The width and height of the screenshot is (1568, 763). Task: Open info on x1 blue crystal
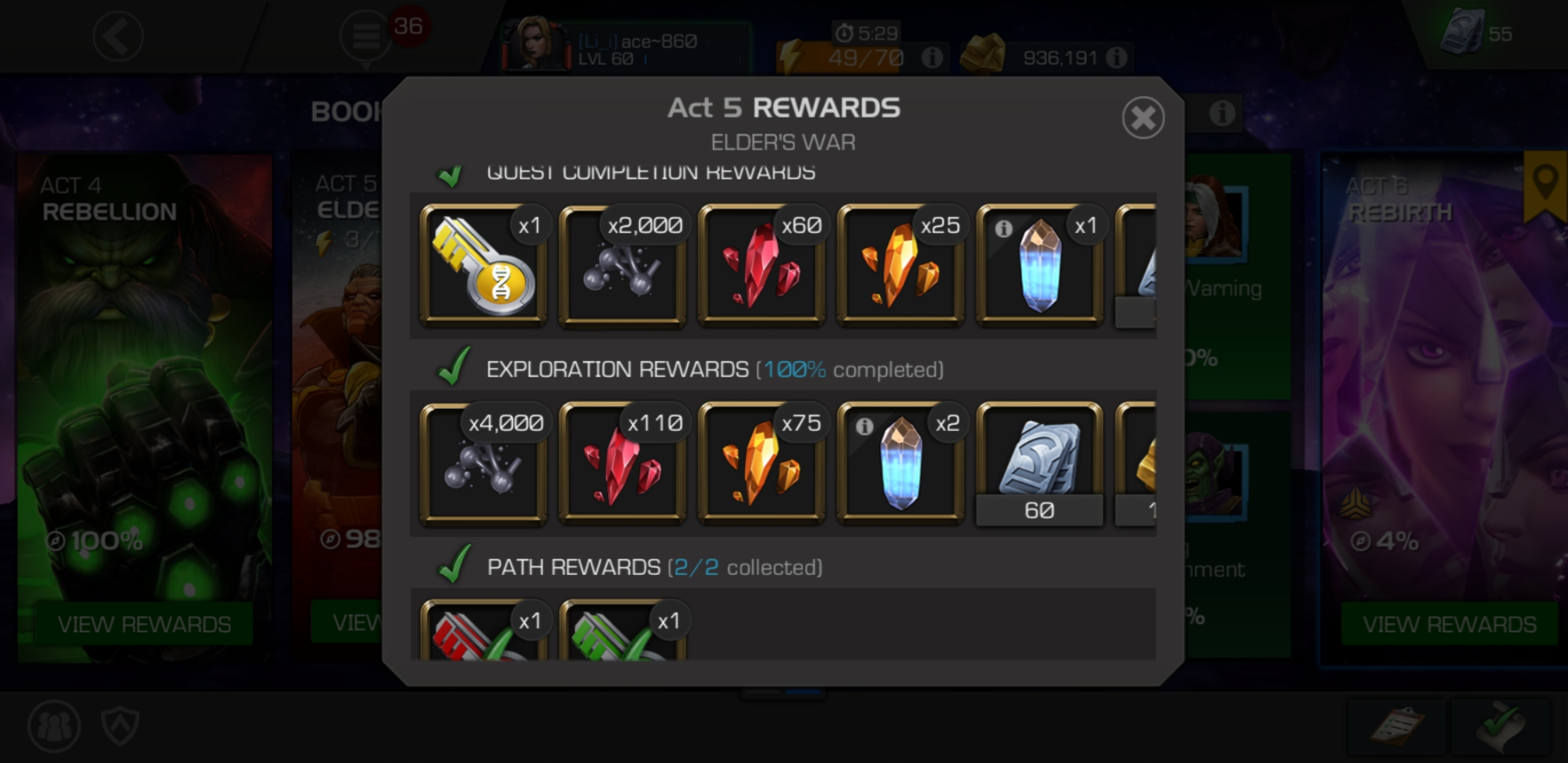(1004, 228)
